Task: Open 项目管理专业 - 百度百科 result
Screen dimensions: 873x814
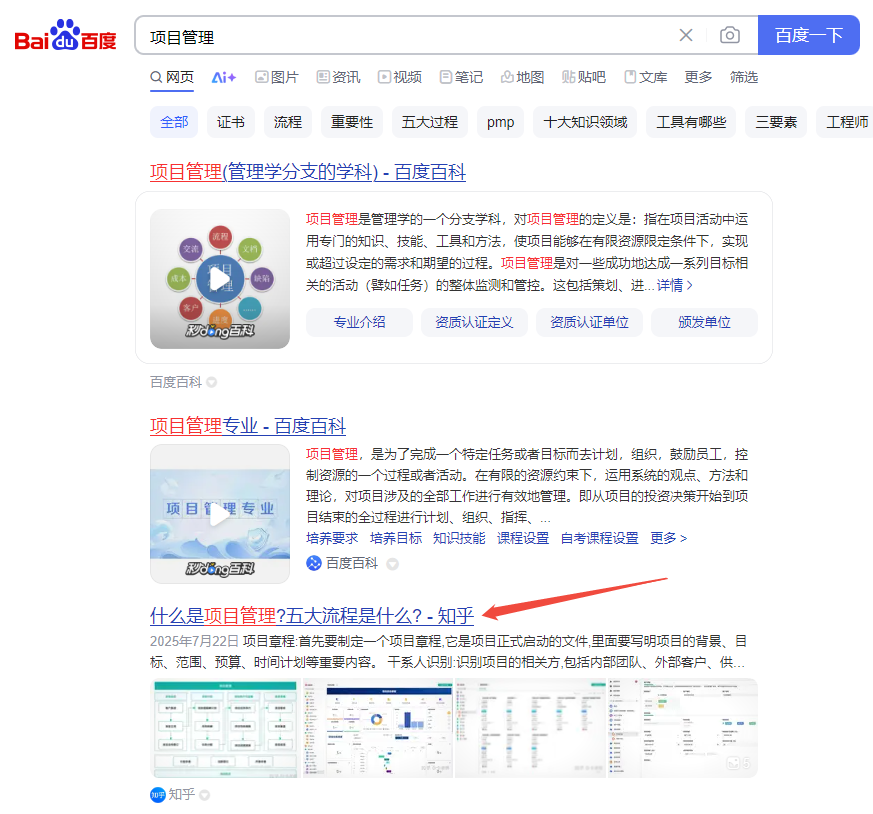Action: 248,426
